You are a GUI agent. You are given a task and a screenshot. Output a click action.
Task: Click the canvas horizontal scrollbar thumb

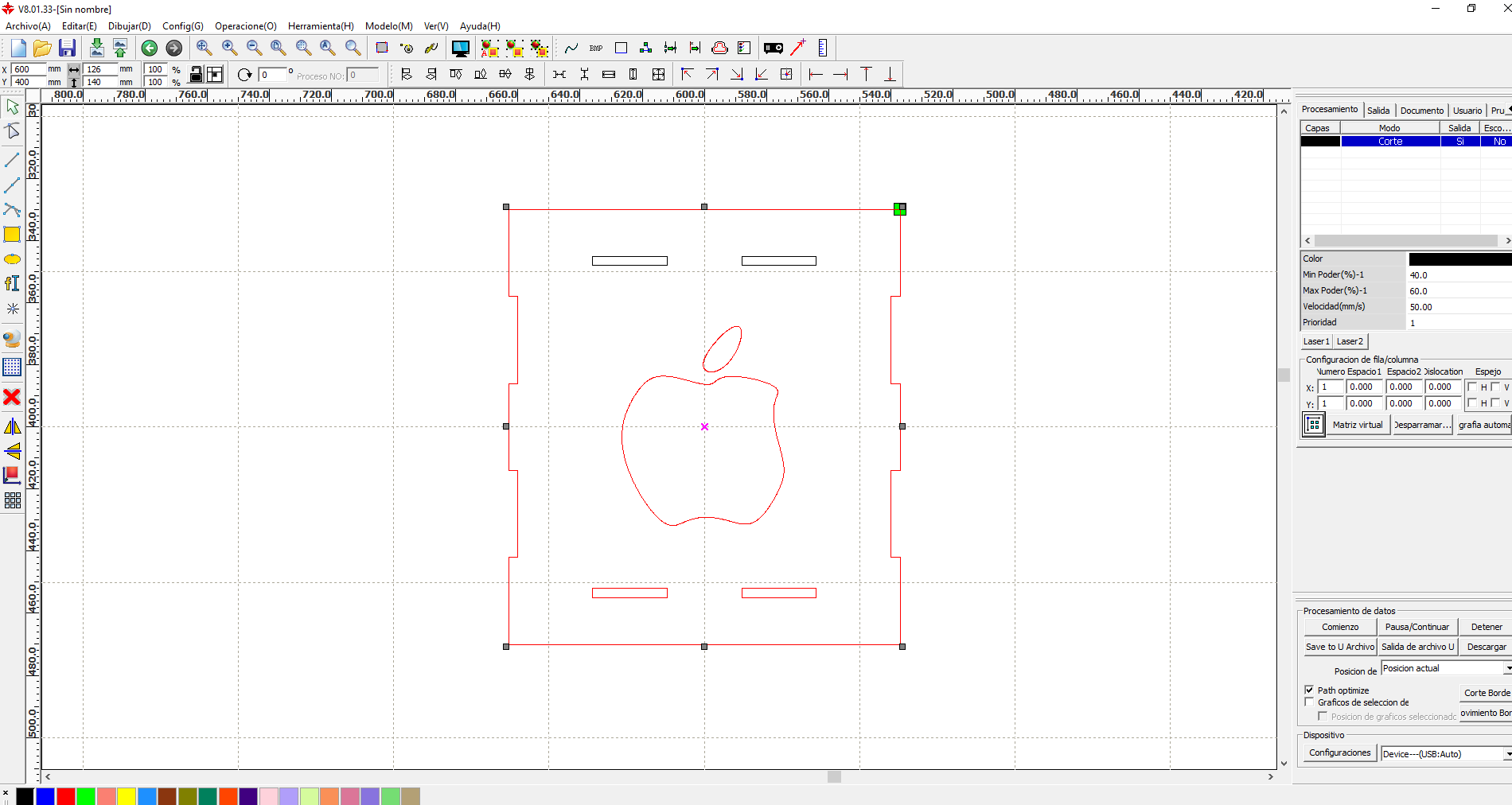[x=834, y=776]
